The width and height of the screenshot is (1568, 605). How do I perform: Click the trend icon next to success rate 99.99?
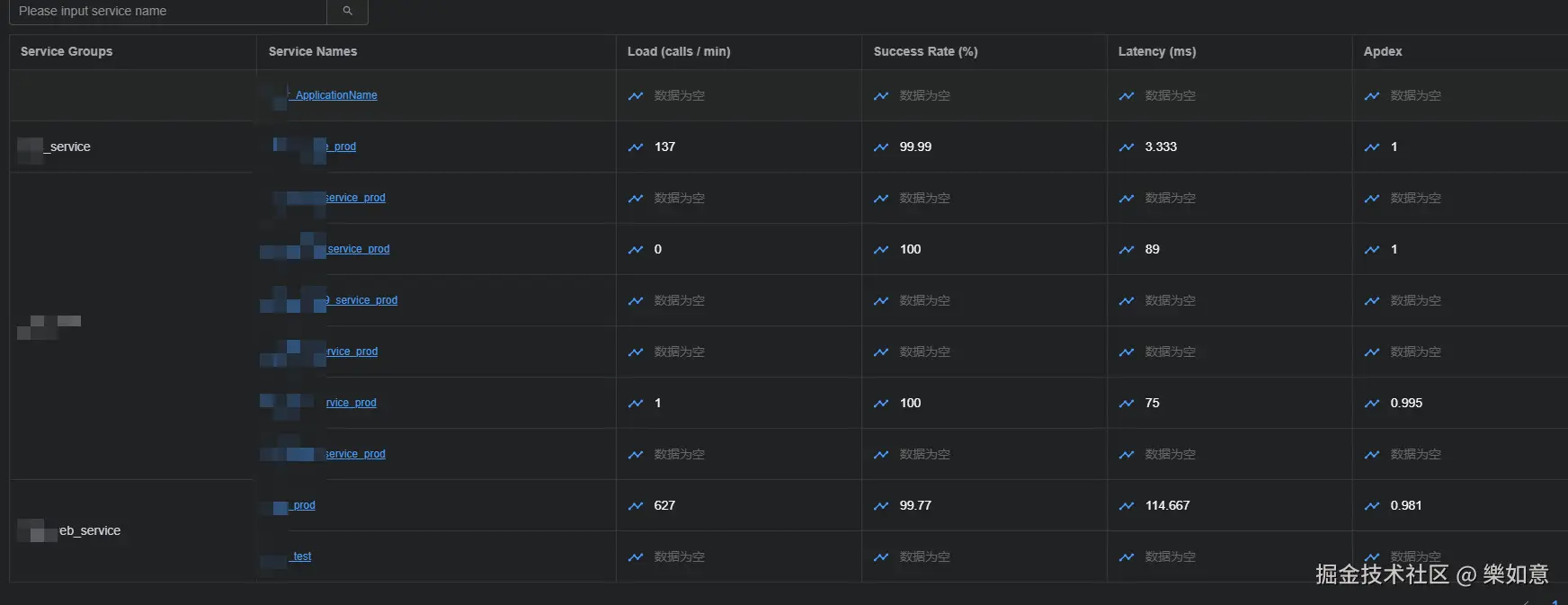(x=881, y=147)
